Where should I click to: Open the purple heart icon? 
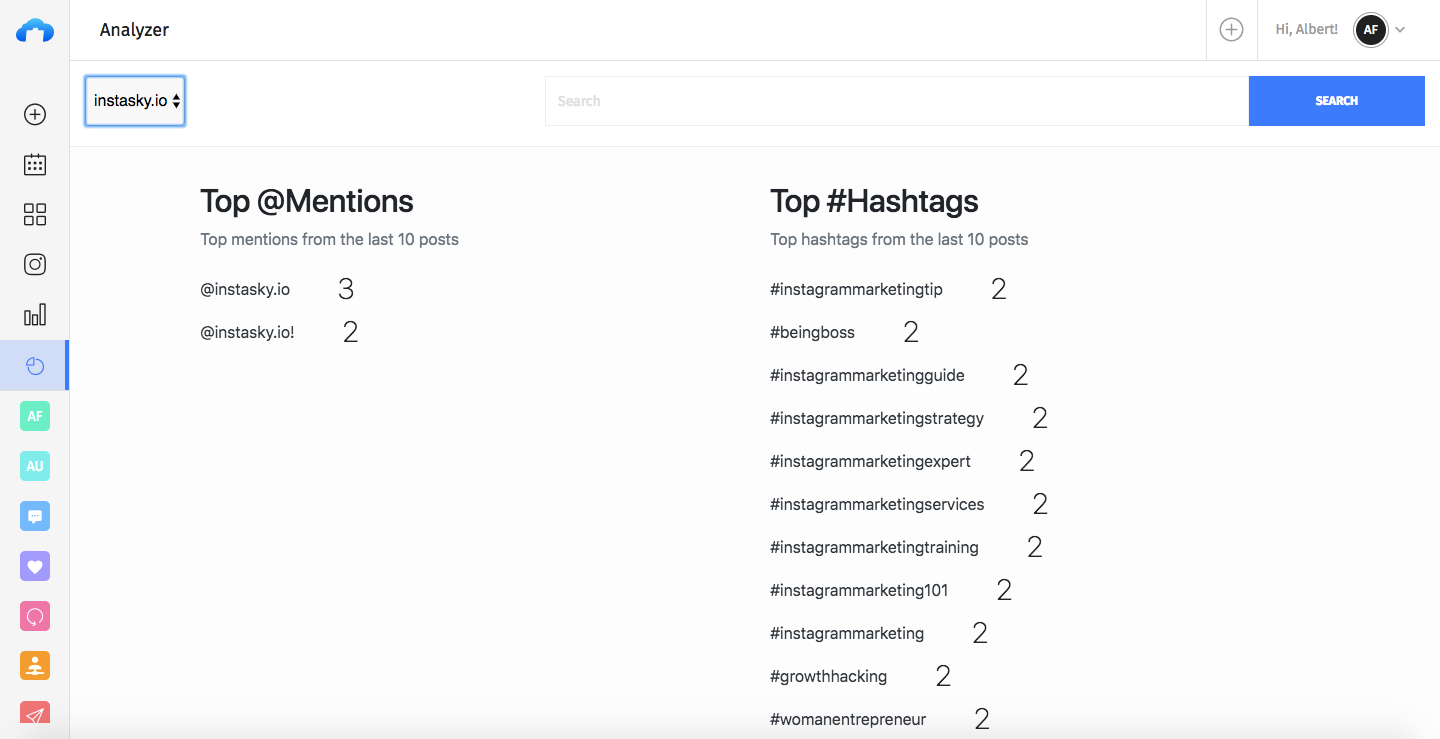coord(35,566)
